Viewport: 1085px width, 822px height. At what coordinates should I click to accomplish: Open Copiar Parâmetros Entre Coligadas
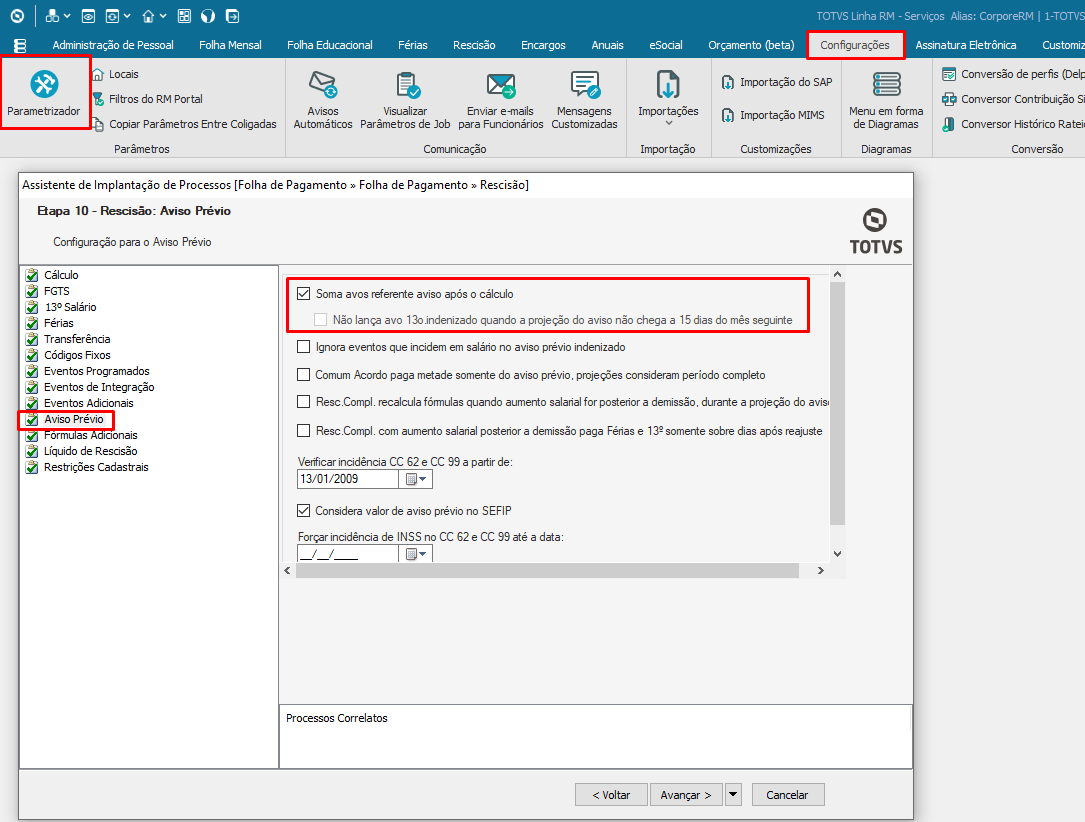pyautogui.click(x=185, y=124)
